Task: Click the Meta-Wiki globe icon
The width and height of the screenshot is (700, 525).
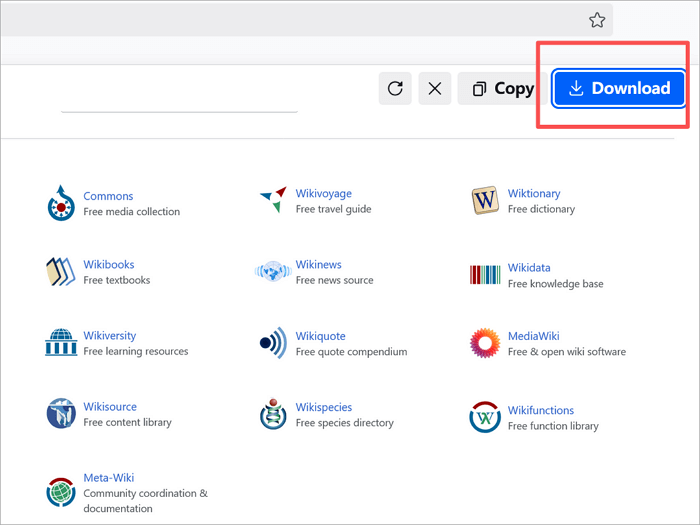Action: point(61,492)
